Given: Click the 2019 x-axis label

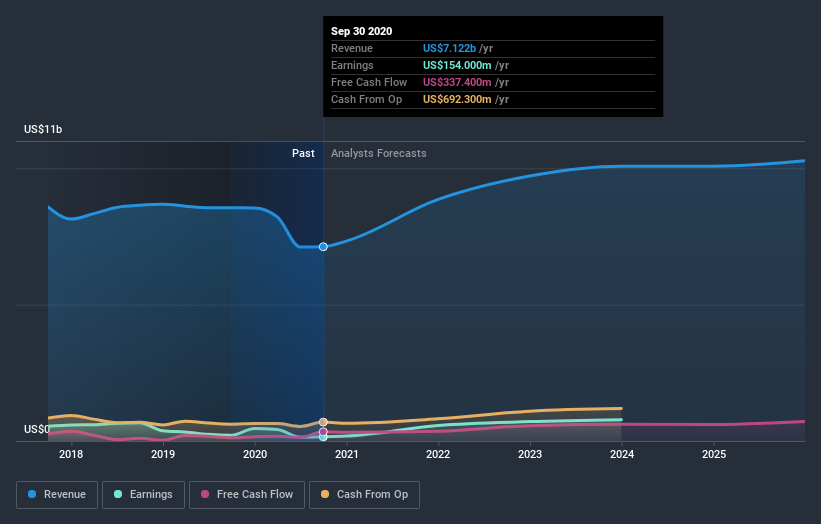Looking at the screenshot, I should coord(163,454).
